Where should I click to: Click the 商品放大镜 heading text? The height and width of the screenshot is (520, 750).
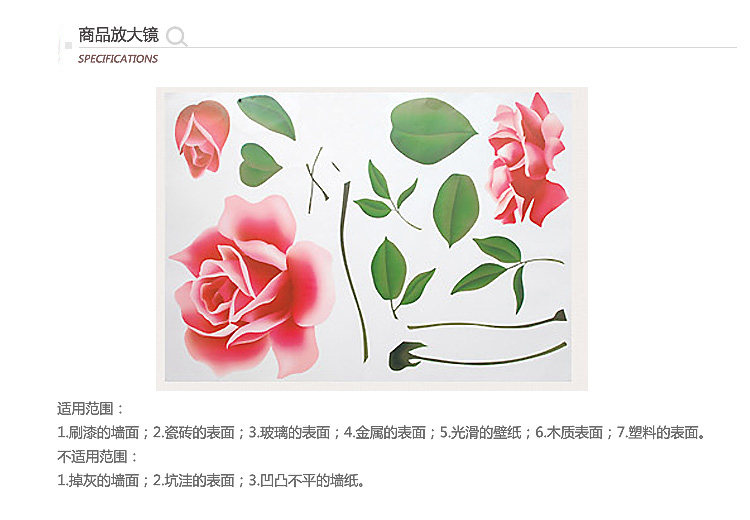[118, 35]
